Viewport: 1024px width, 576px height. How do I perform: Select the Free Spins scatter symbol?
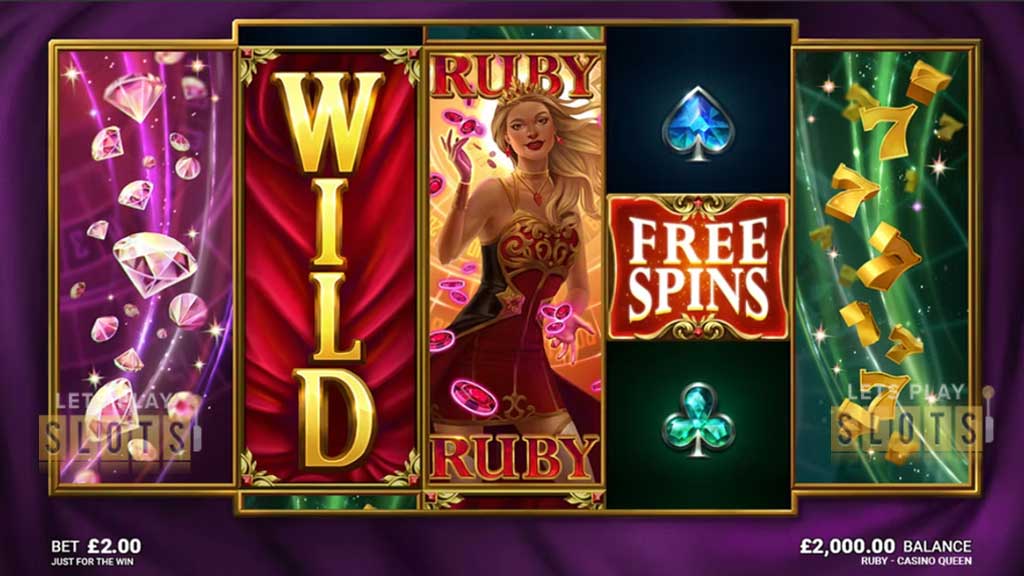click(x=698, y=267)
